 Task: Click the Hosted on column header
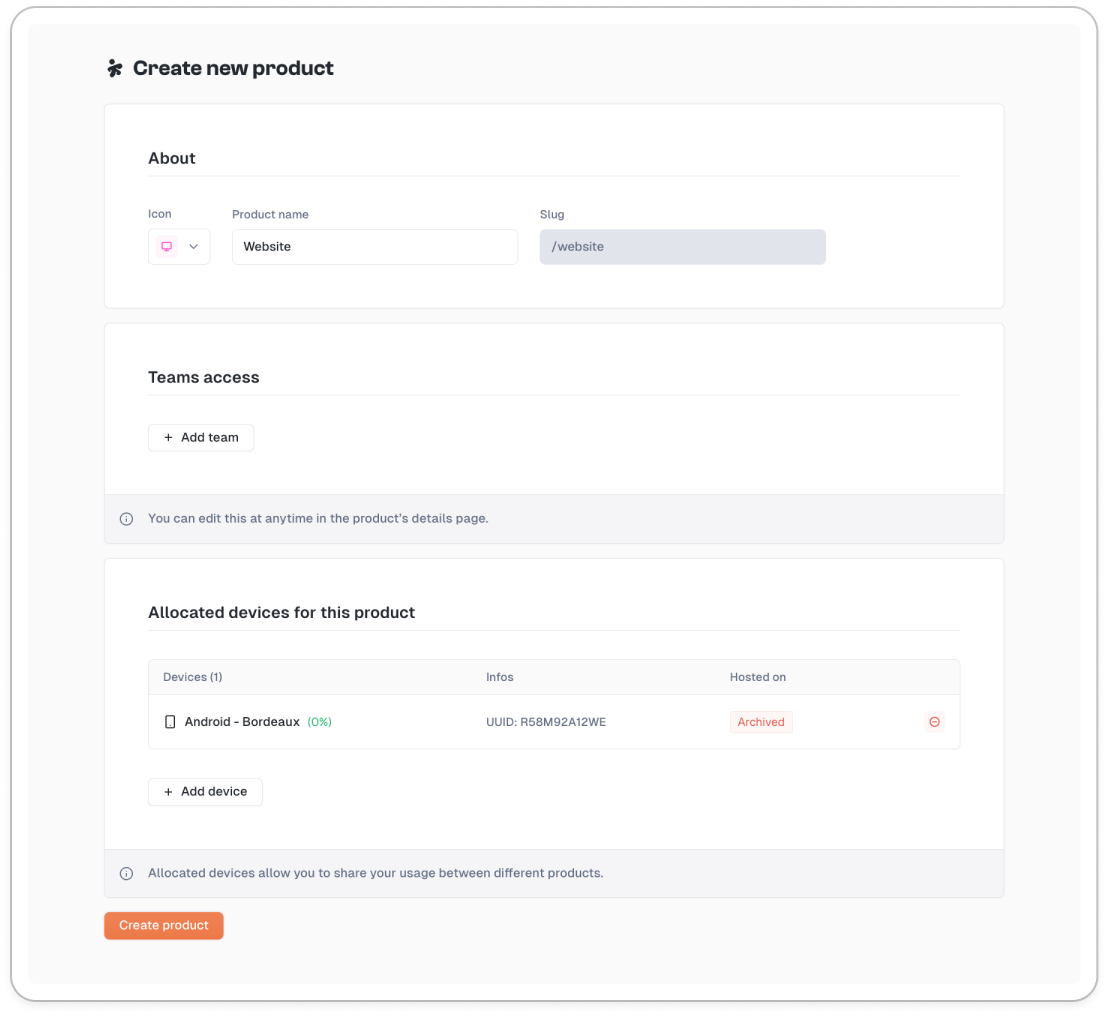click(758, 677)
